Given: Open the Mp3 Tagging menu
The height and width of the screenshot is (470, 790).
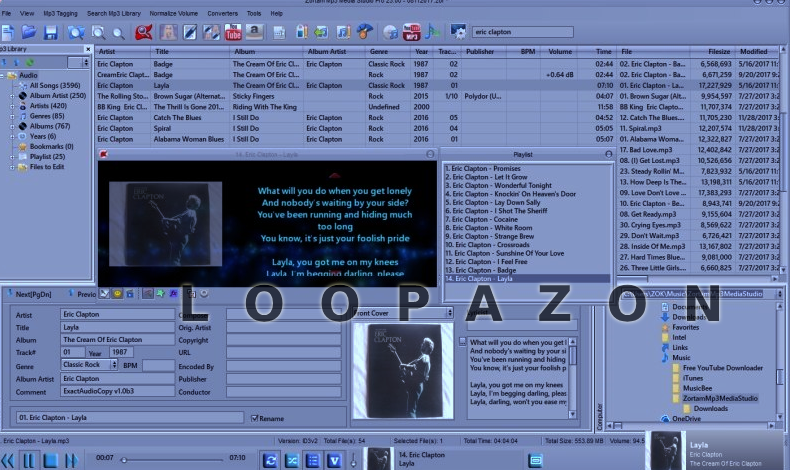Looking at the screenshot, I should [x=60, y=14].
